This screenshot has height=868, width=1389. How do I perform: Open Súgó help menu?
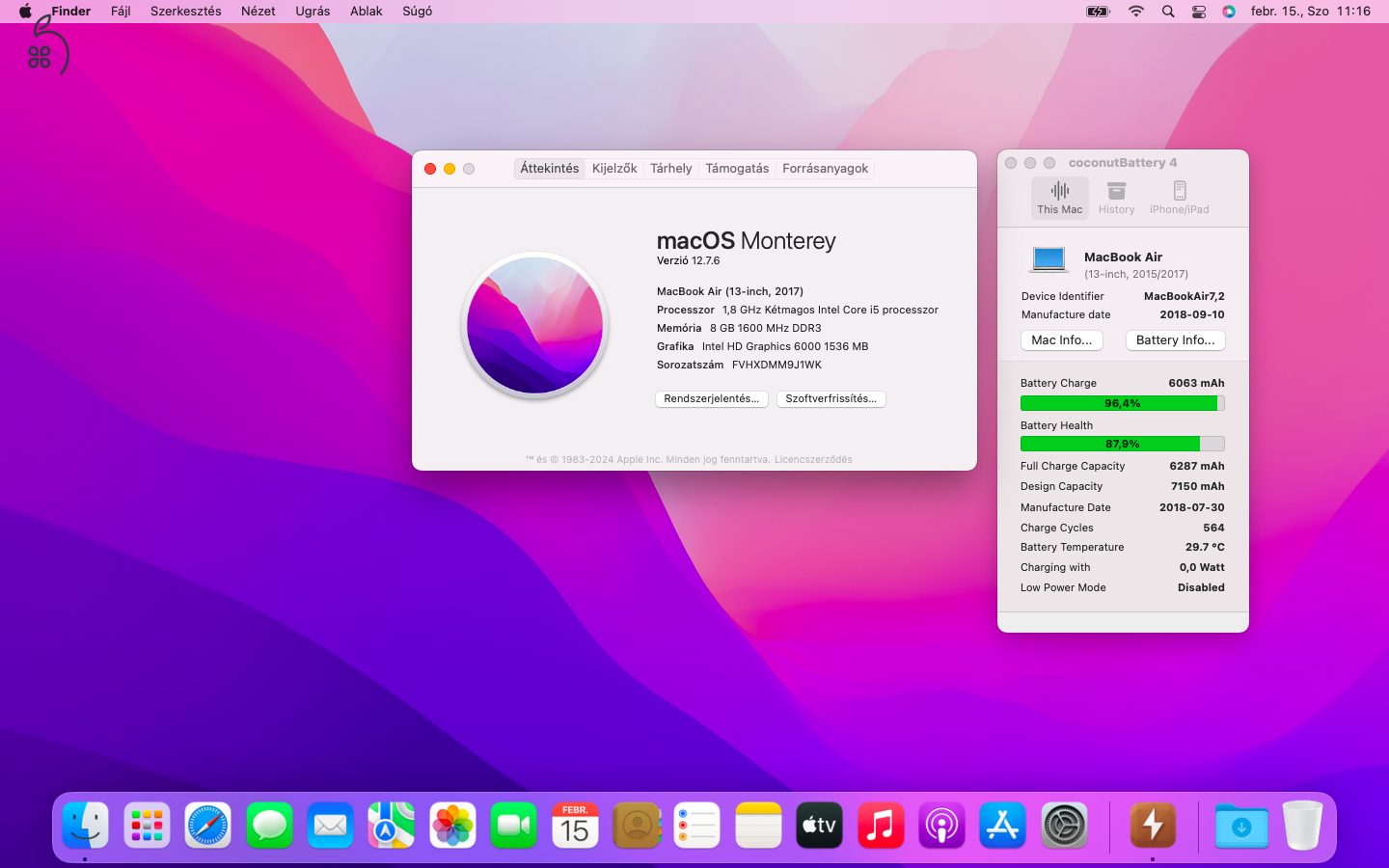click(x=417, y=12)
